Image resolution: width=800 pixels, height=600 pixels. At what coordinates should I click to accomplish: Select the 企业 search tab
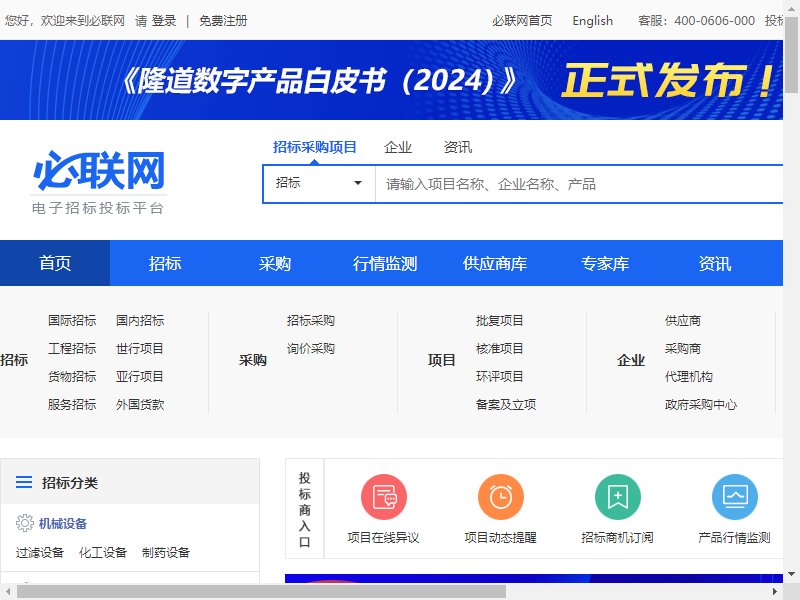pos(397,147)
